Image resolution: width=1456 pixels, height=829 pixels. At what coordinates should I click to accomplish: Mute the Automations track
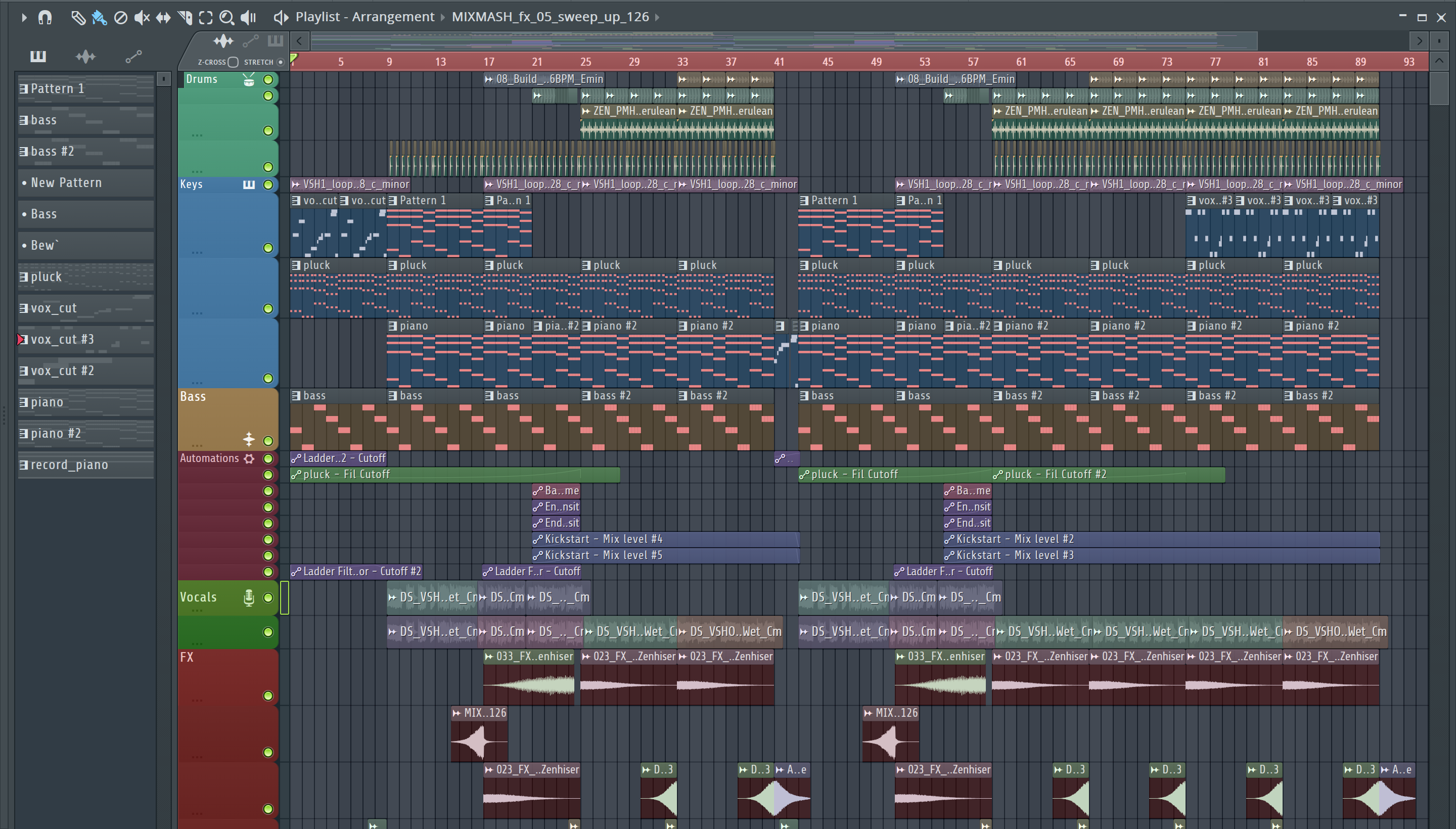(x=267, y=458)
